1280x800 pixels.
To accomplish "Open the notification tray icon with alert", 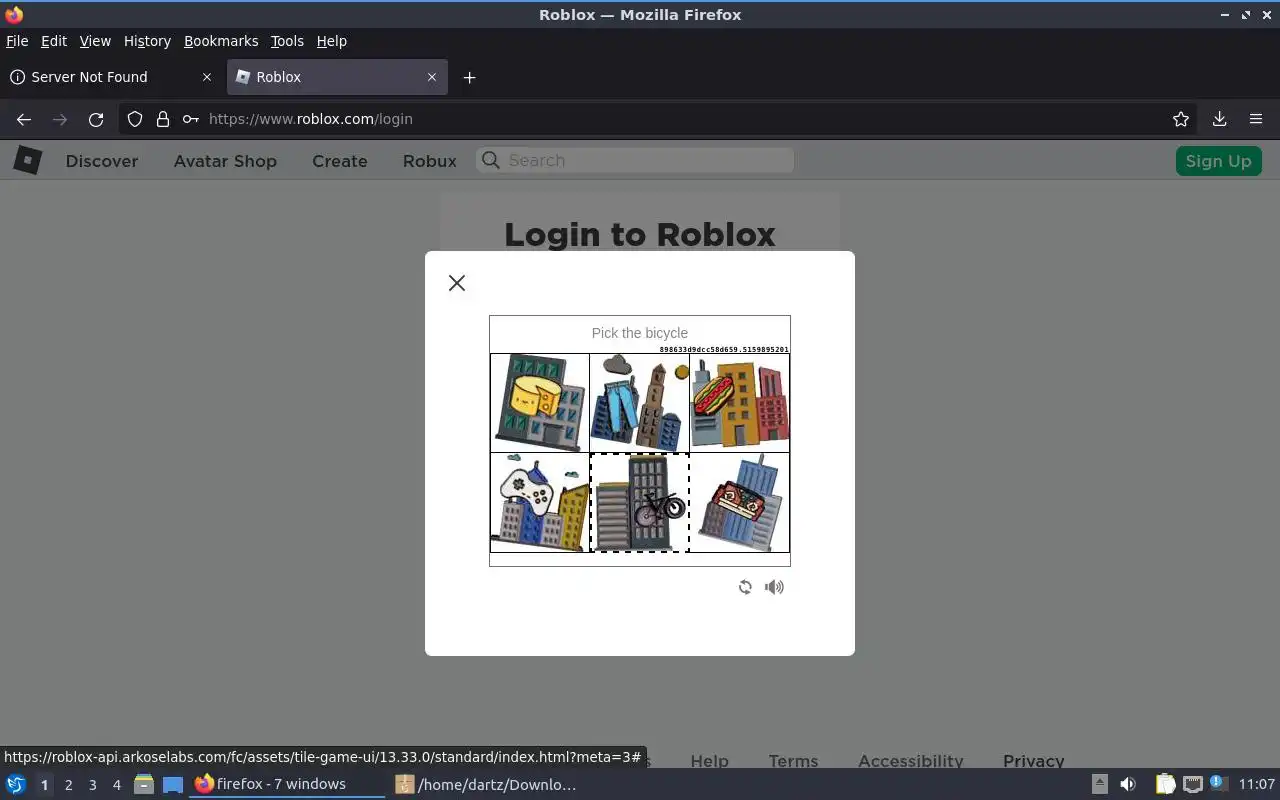I will tap(1217, 784).
